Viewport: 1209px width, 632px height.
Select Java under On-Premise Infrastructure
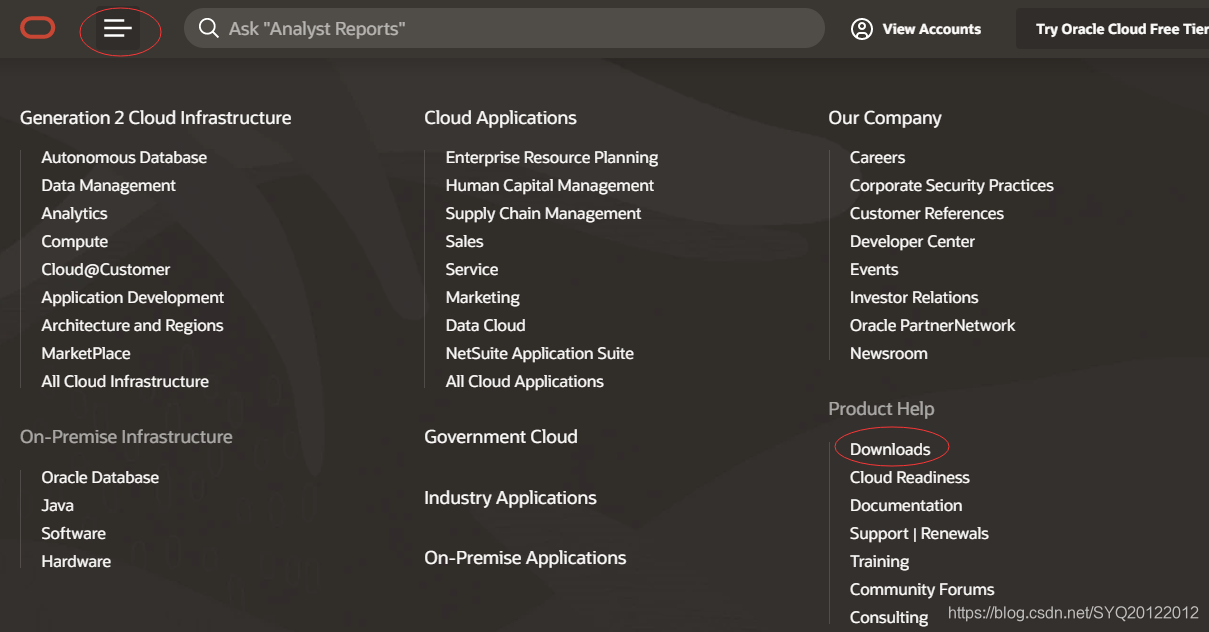(x=58, y=505)
